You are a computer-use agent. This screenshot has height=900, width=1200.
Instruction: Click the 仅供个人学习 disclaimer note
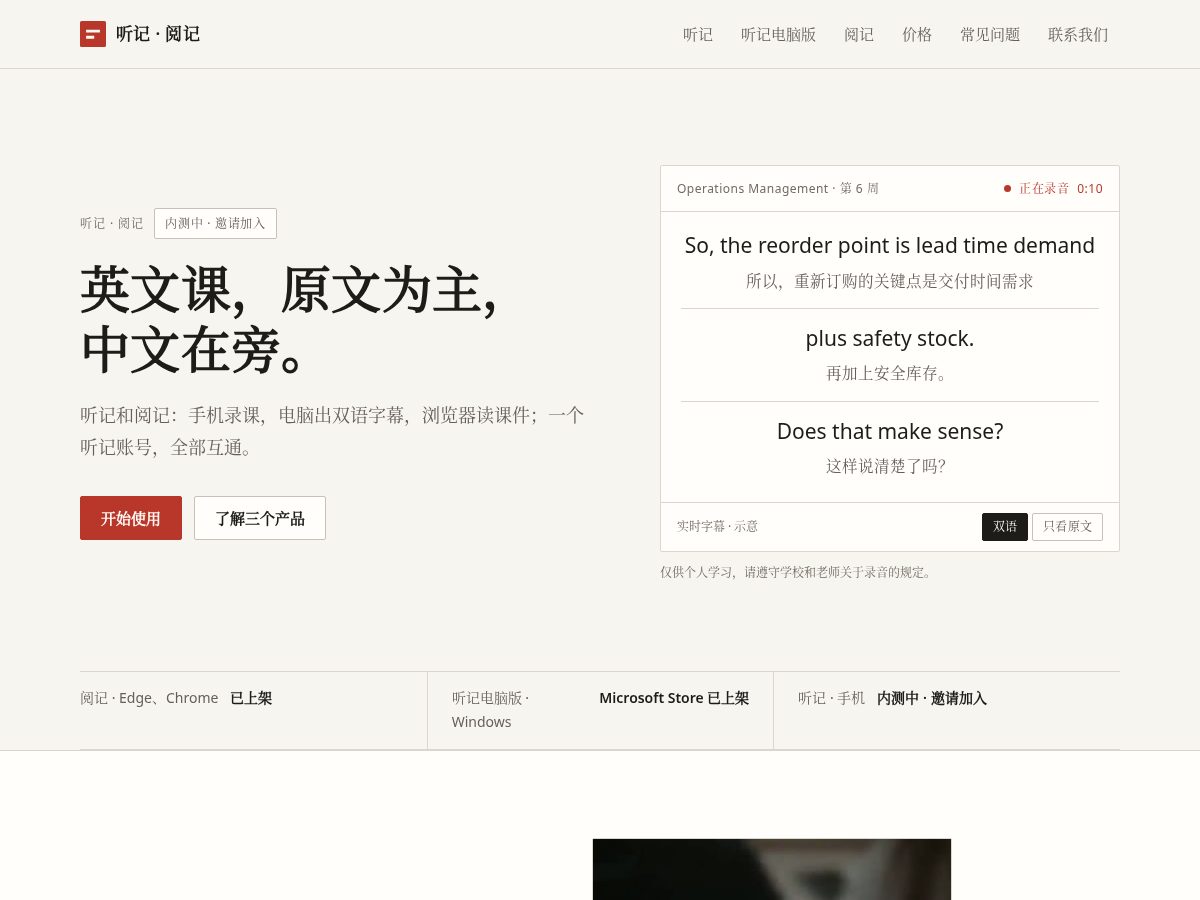[798, 572]
